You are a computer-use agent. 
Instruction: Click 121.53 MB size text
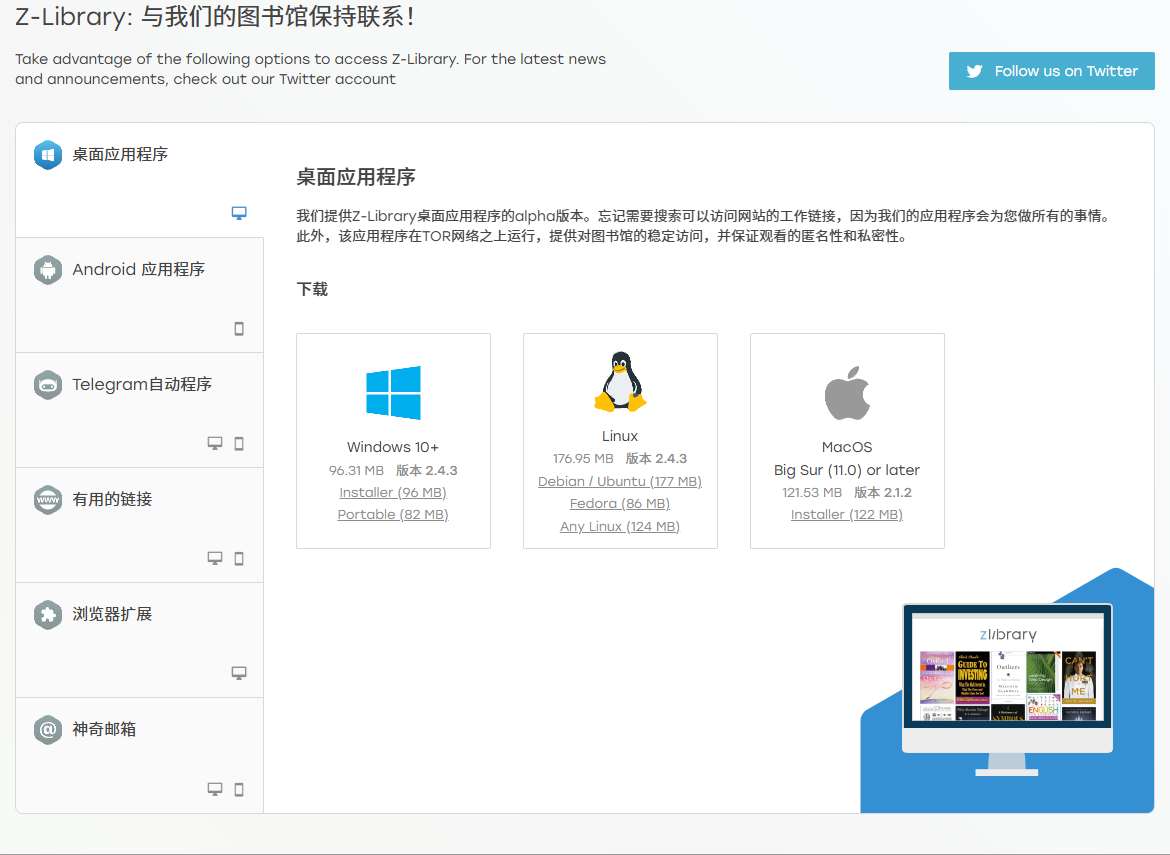[812, 492]
